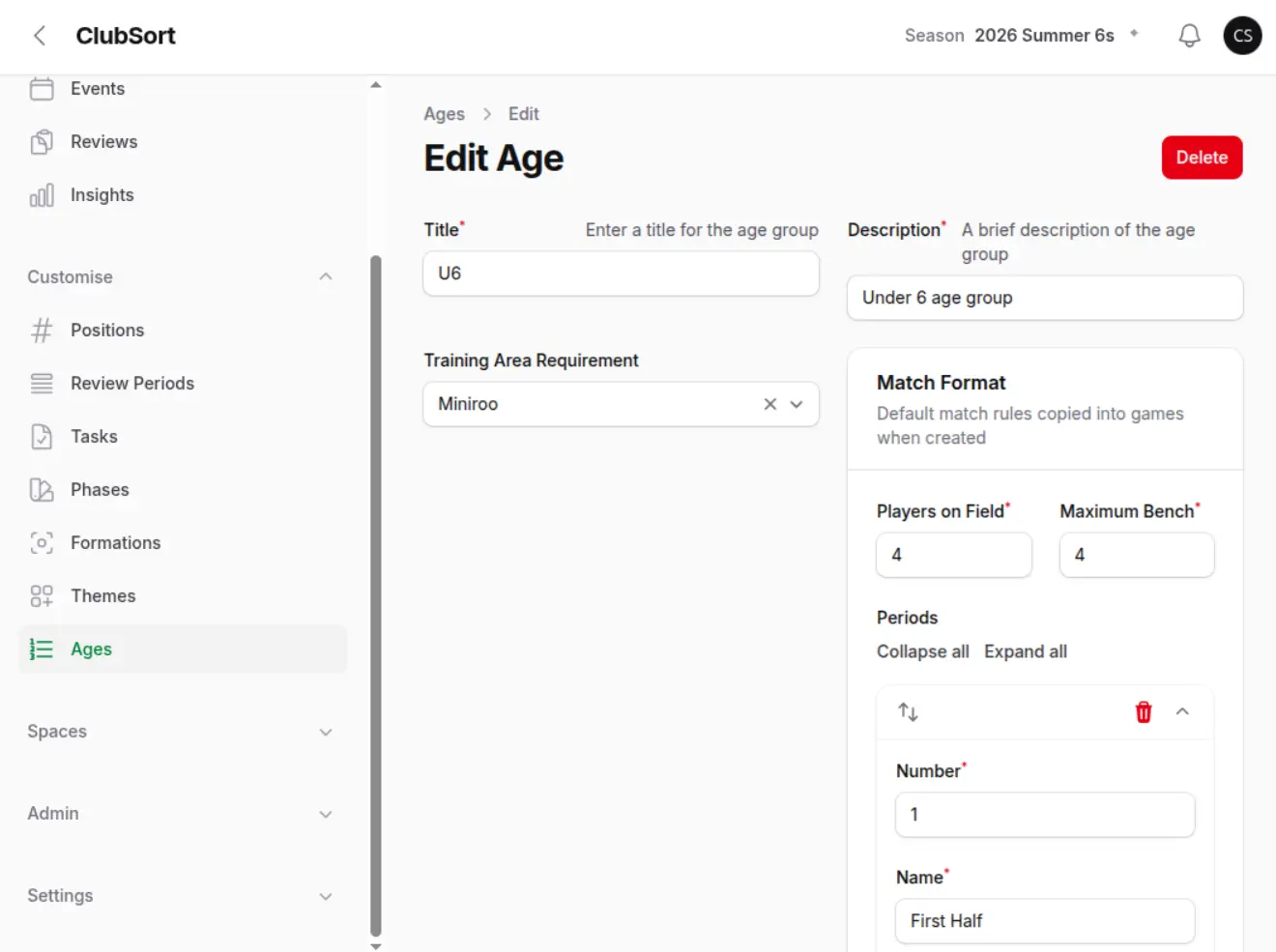1276x952 pixels.
Task: Click the period Number field
Action: point(1045,815)
